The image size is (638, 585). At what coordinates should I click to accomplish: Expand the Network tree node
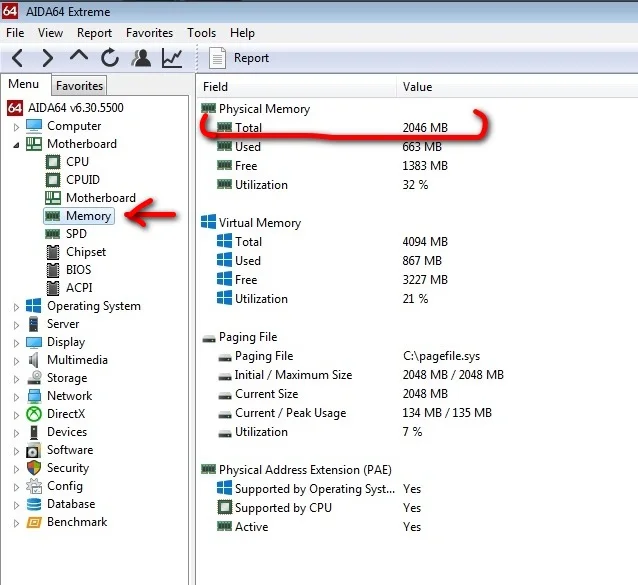click(16, 397)
